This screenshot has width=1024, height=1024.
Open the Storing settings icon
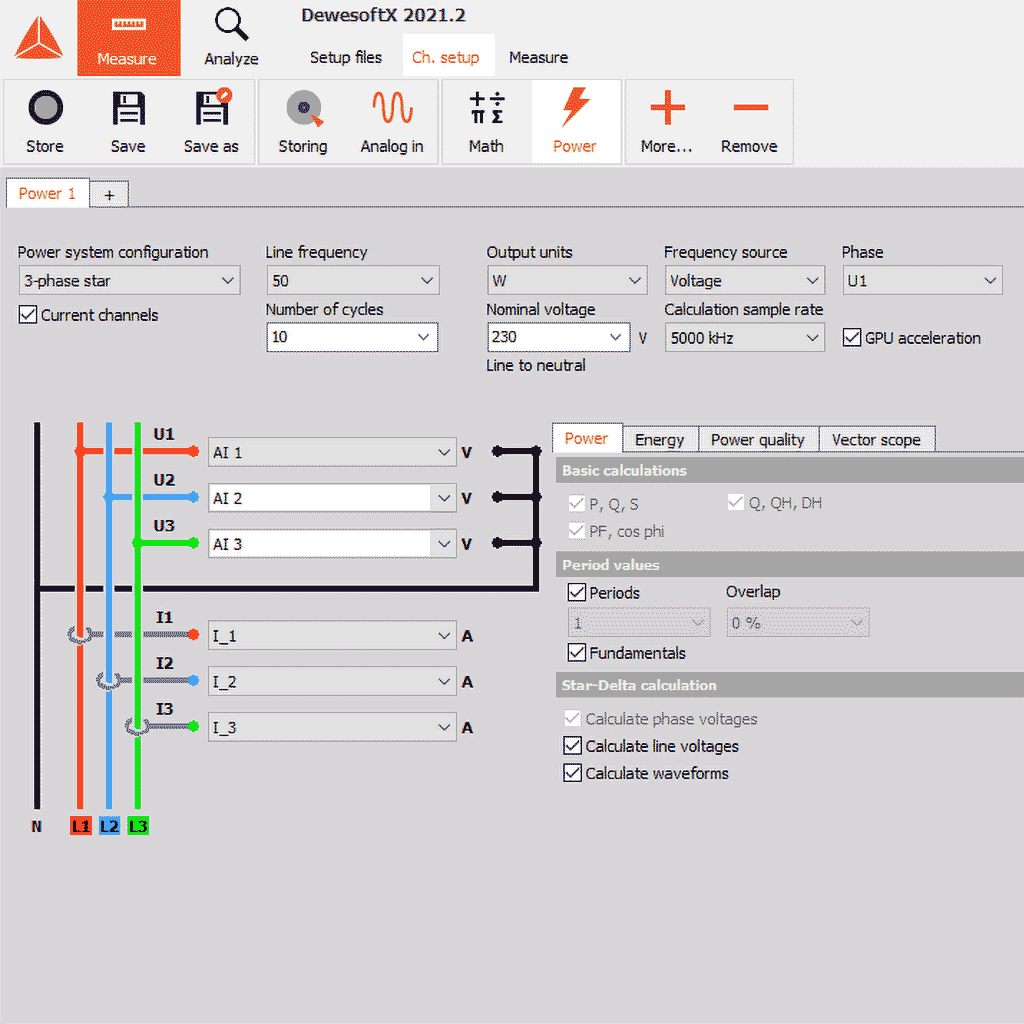pos(303,108)
